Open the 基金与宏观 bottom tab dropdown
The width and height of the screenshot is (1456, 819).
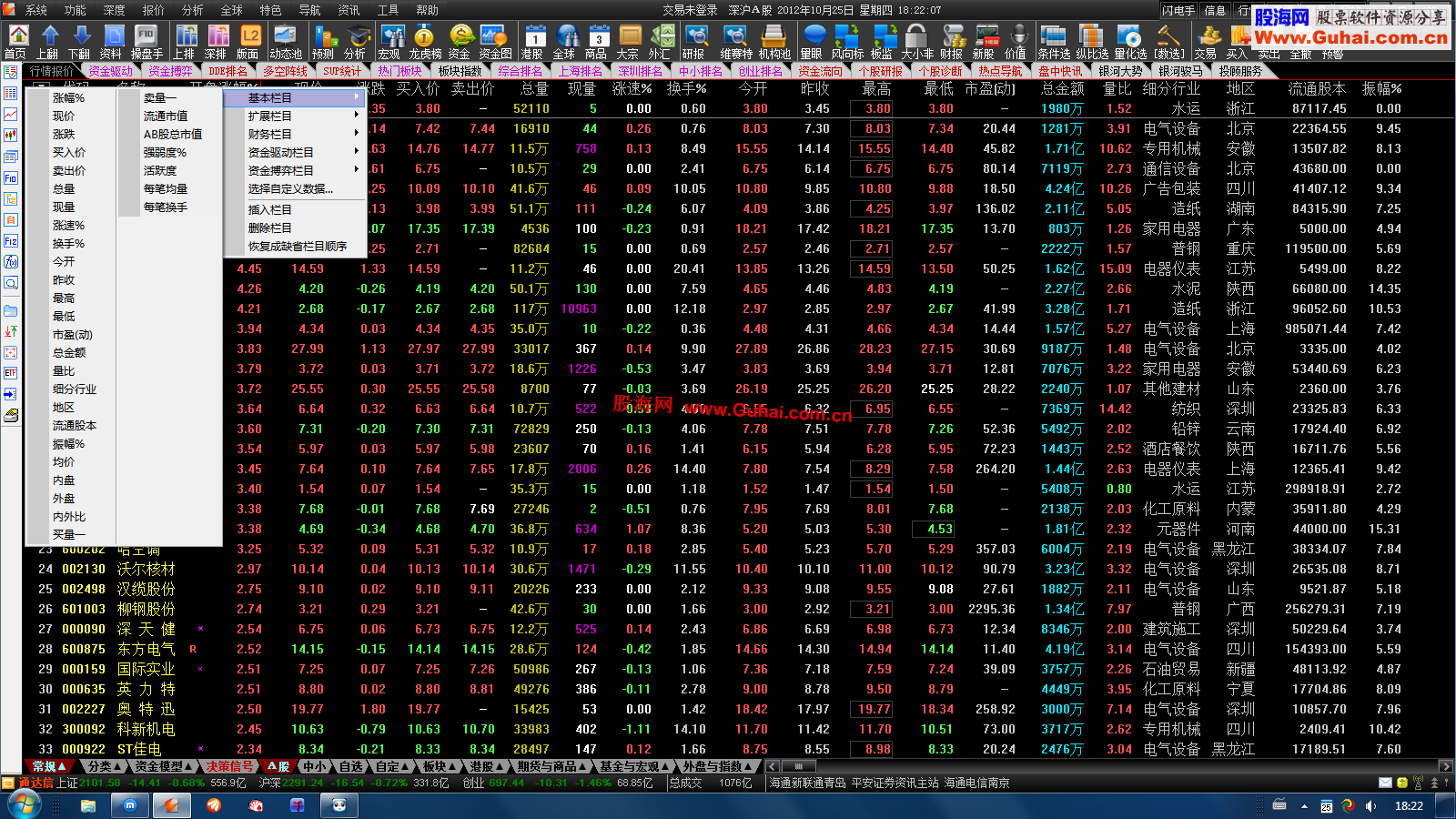(x=634, y=766)
